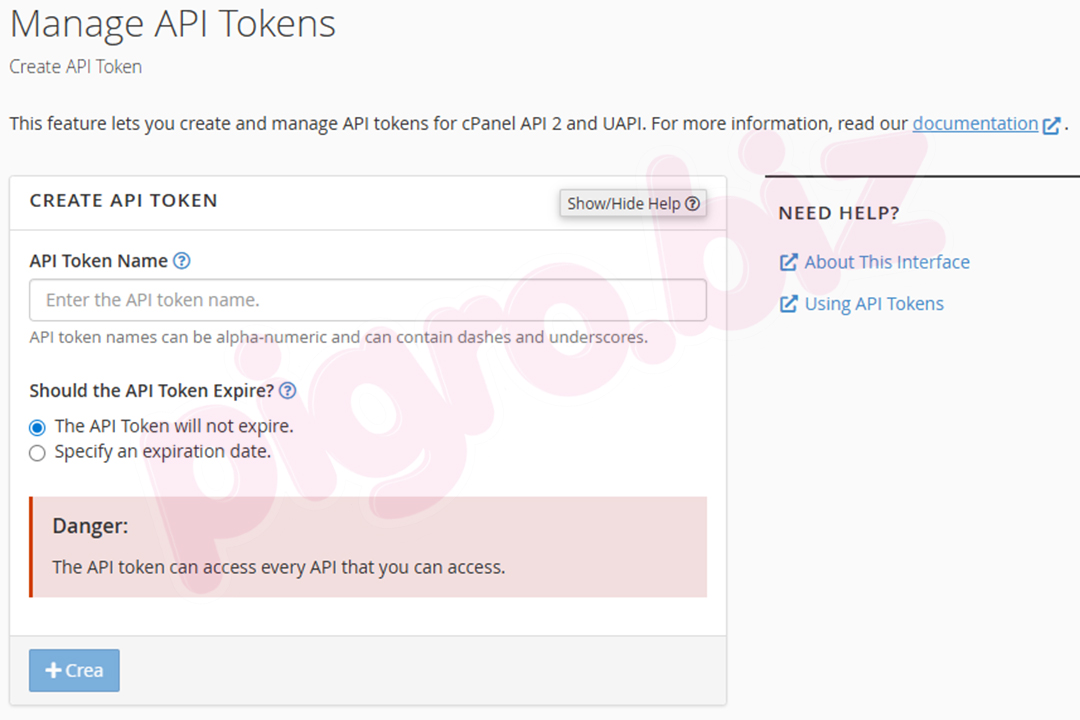Screen dimensions: 1080x720
Task: Click the 'Manage API Tokens' page heading
Action: [172, 24]
